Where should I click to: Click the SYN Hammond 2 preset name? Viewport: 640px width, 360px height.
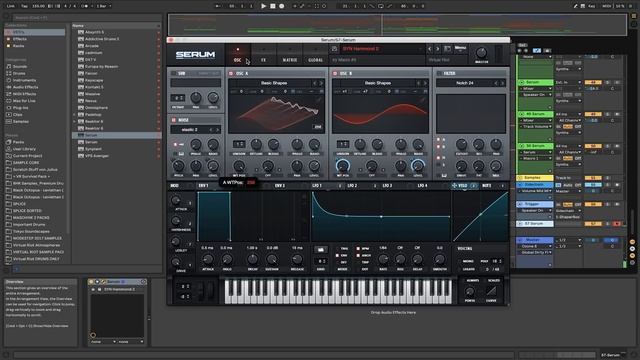click(361, 49)
